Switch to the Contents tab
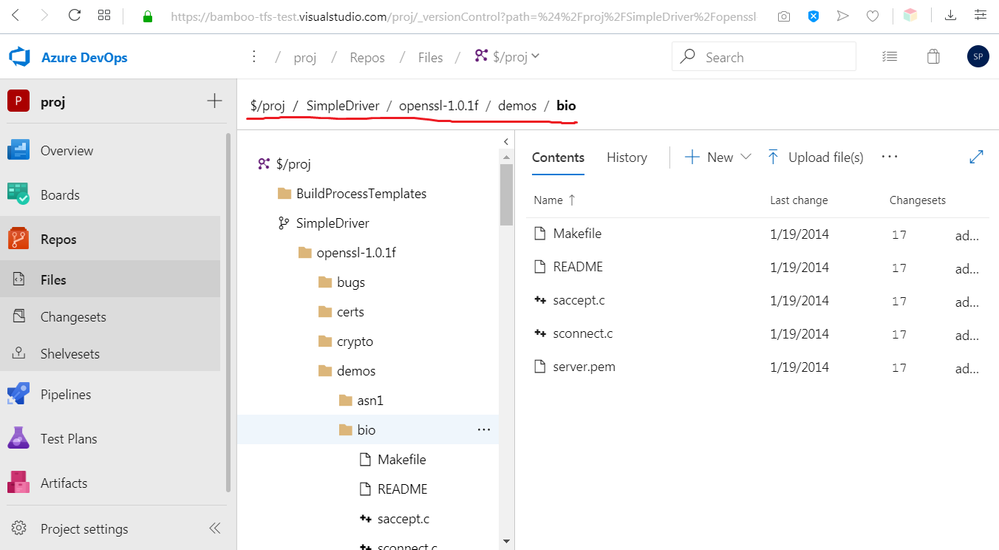 [x=558, y=157]
